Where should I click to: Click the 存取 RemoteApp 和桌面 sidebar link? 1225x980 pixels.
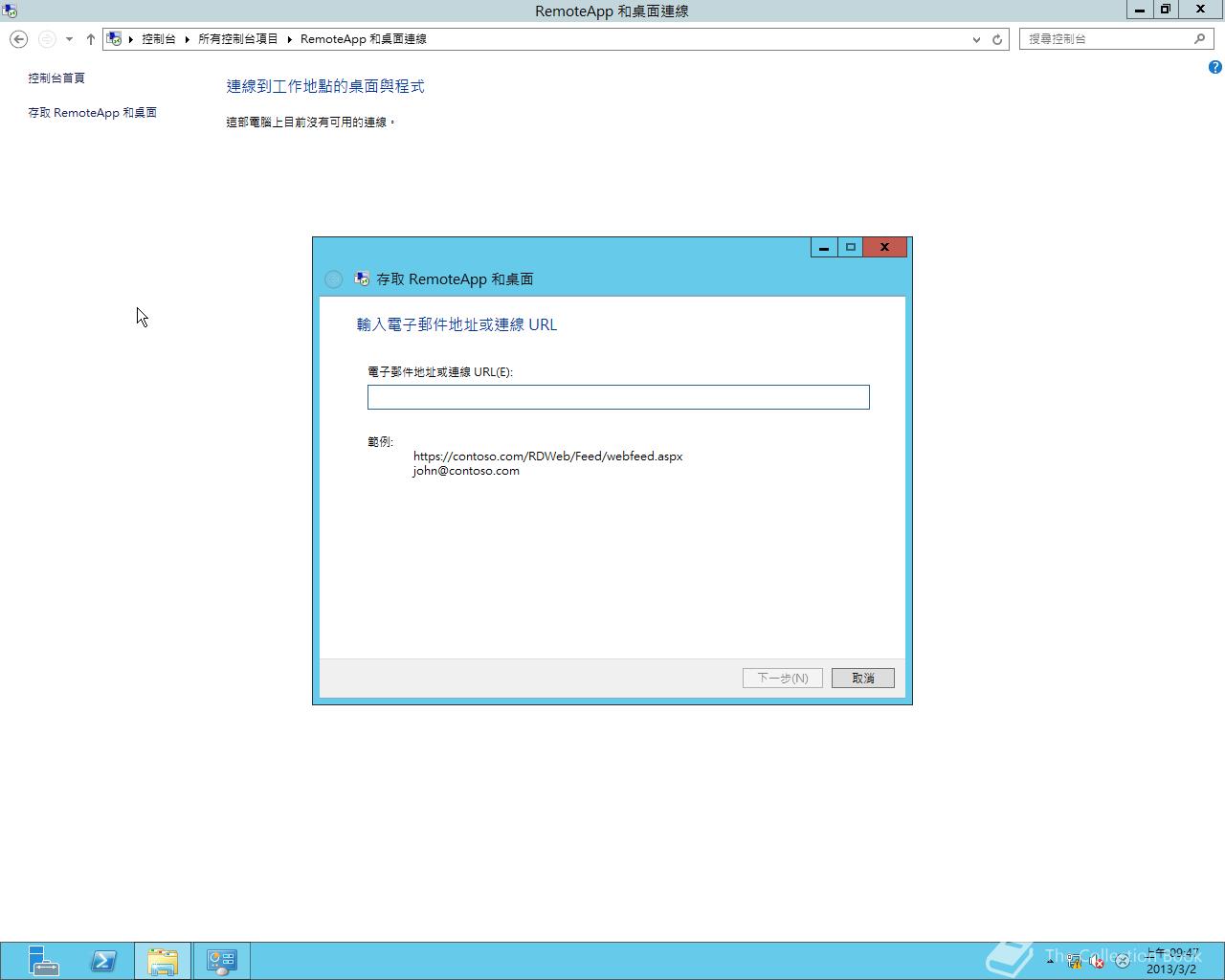[x=93, y=112]
